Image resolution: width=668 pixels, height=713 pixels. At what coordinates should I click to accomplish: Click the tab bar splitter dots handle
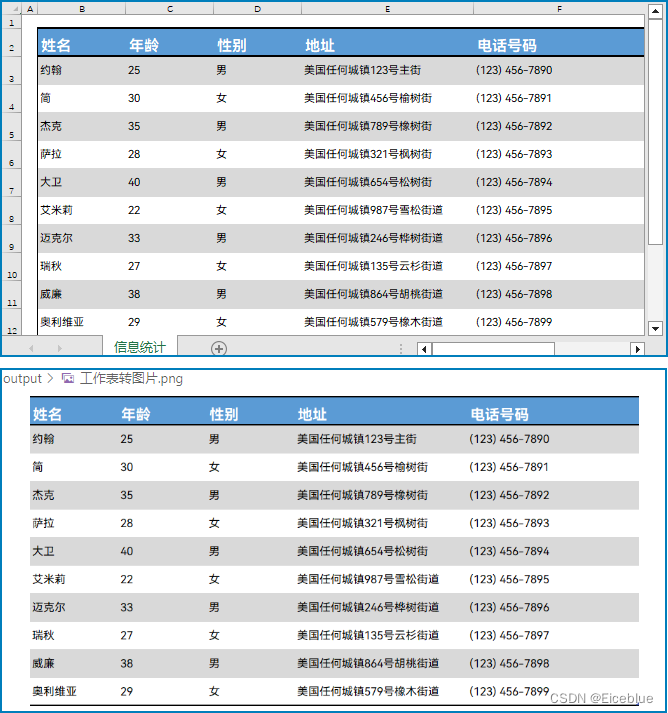(x=401, y=349)
